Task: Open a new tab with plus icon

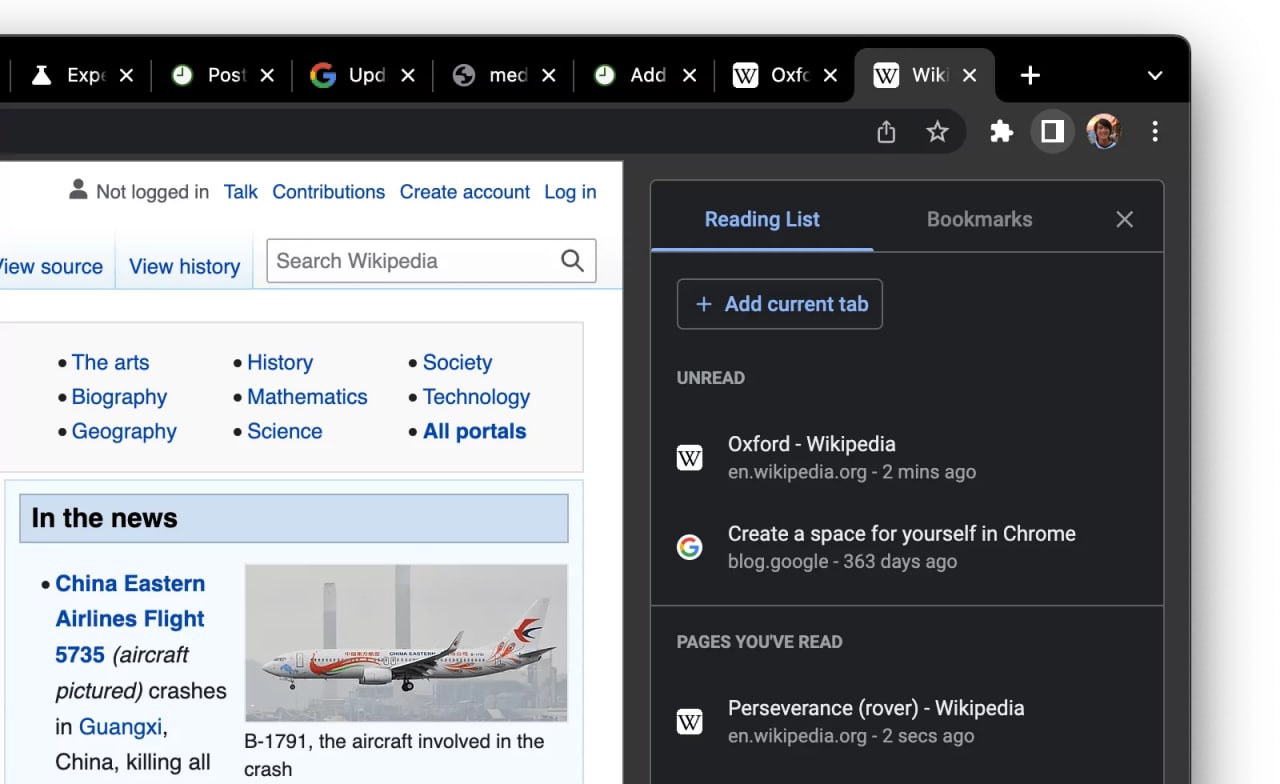Action: coord(1030,76)
